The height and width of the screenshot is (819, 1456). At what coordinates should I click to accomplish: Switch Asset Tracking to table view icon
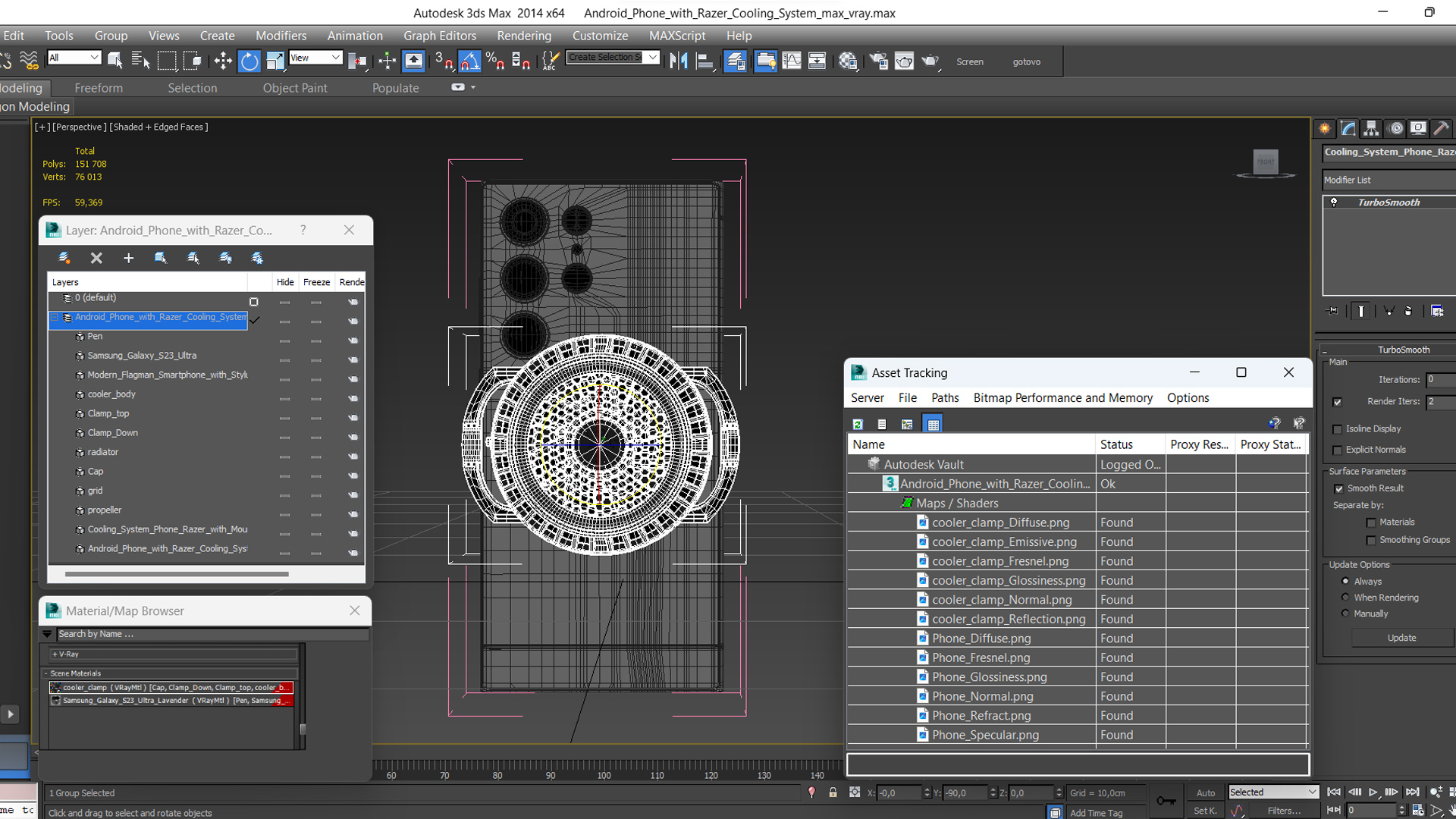pos(933,424)
